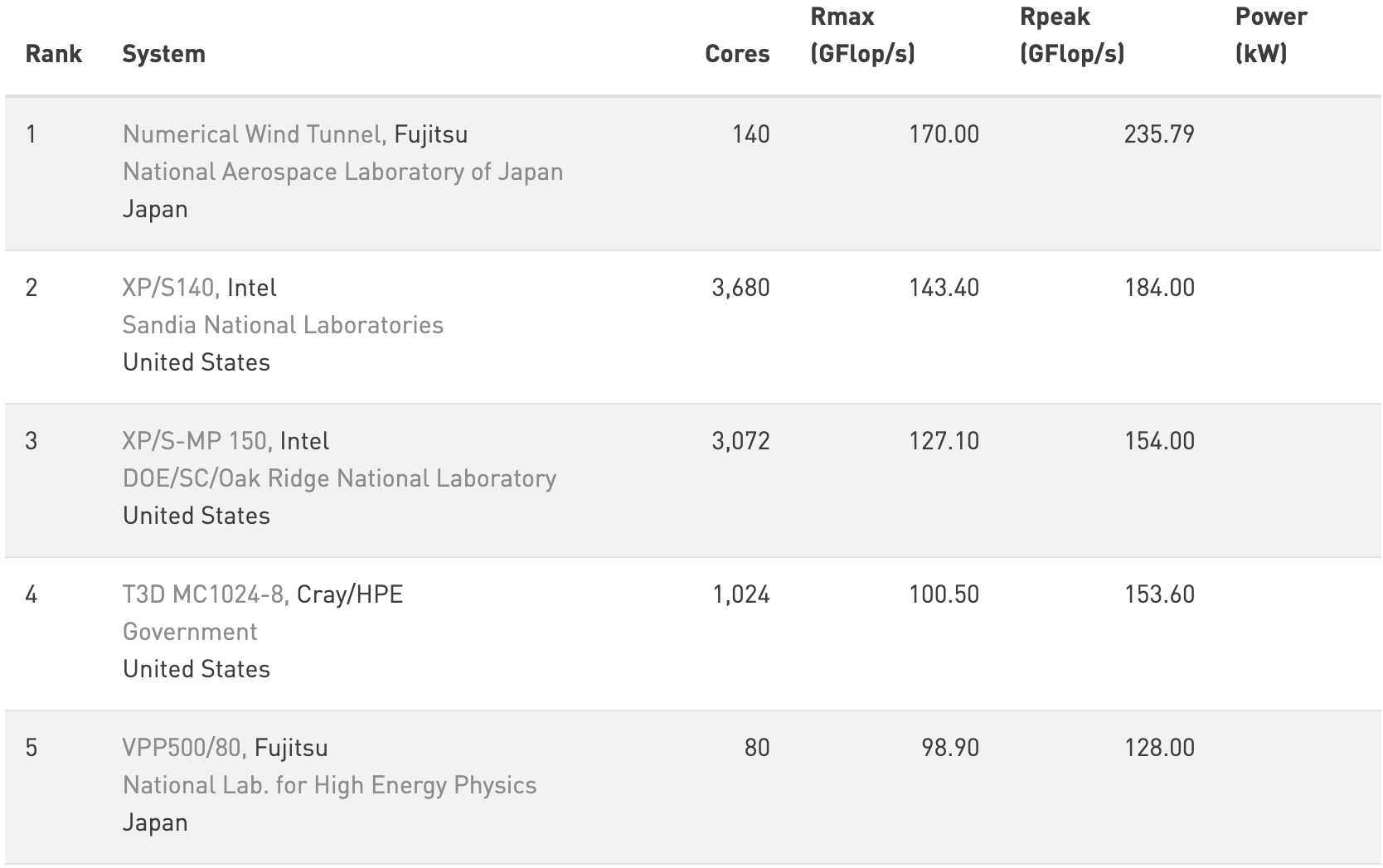The height and width of the screenshot is (868, 1383).
Task: Click the Cores column header
Action: coord(737,54)
